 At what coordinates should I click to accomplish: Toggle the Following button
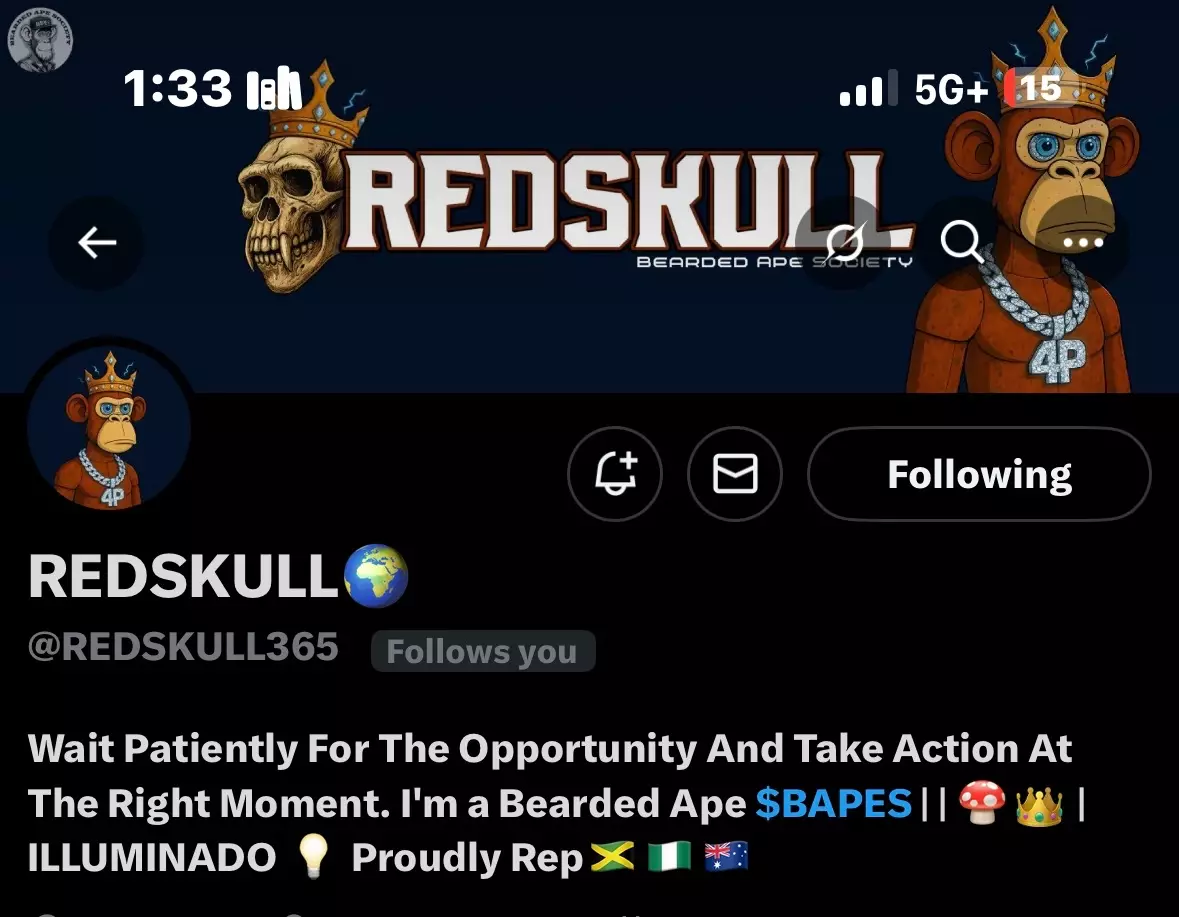(979, 474)
